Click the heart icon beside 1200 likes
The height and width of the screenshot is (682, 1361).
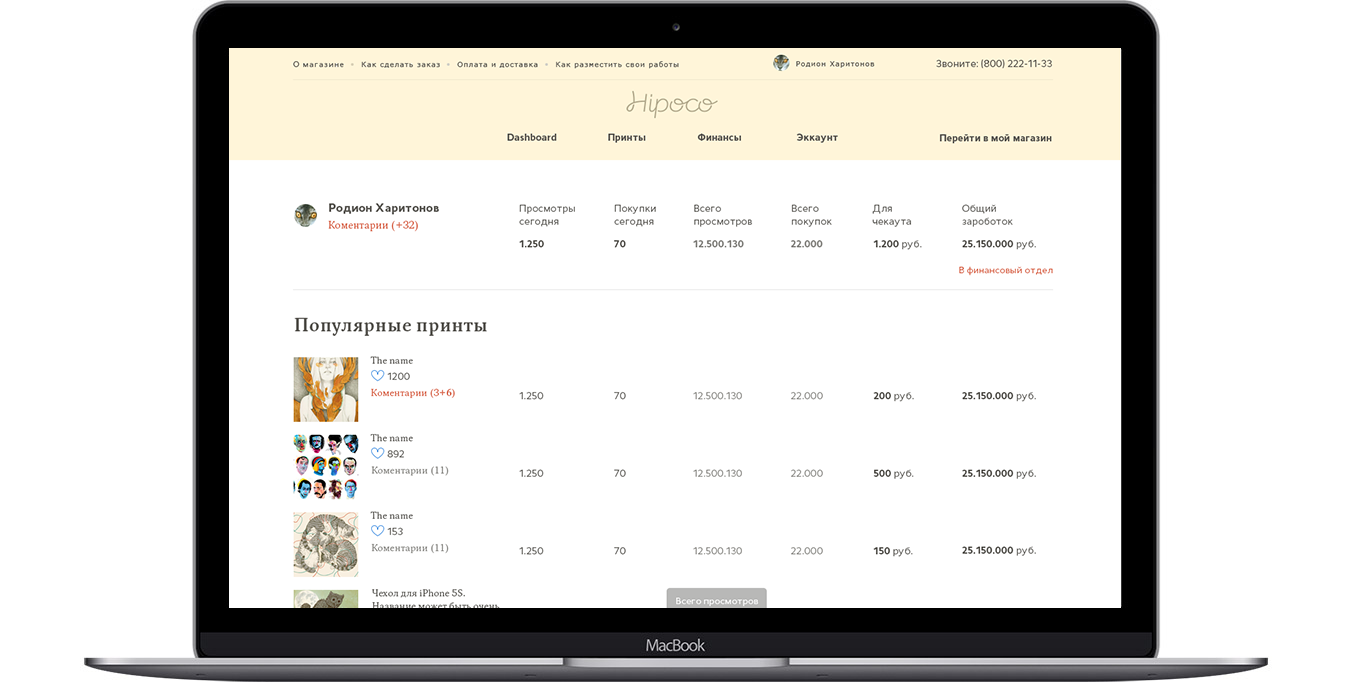[377, 376]
